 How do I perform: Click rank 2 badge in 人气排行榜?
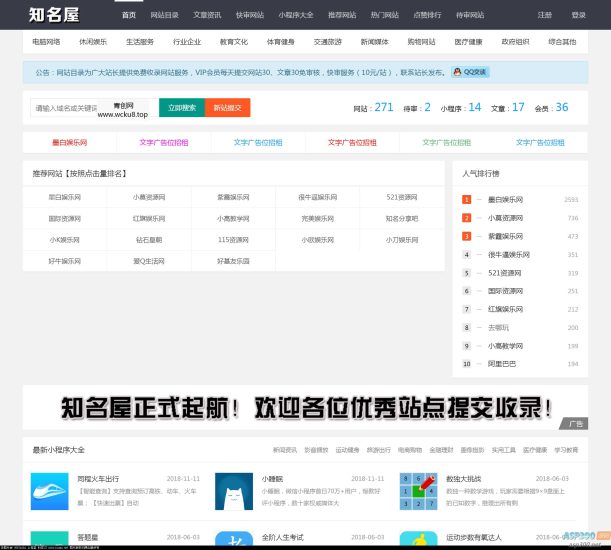click(466, 218)
